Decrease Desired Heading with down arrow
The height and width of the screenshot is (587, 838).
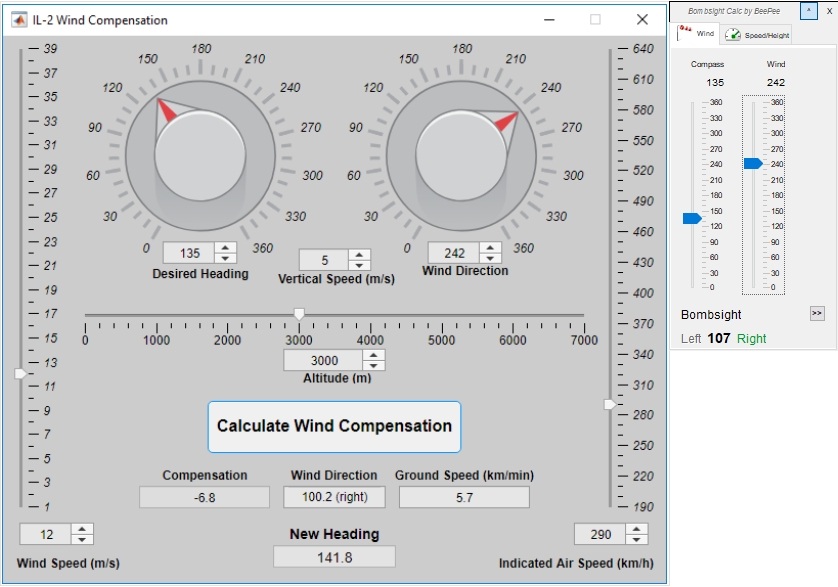[x=226, y=258]
